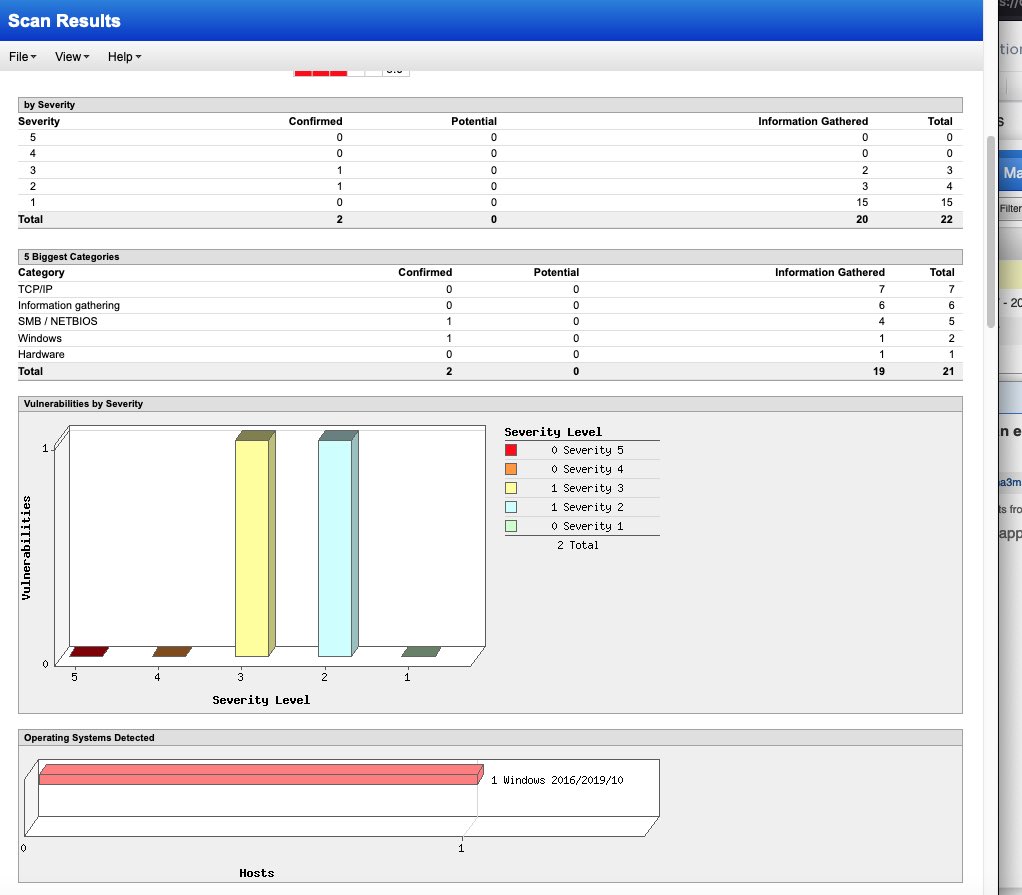
Task: Click 'Information Gathered' header in Categories table
Action: point(830,272)
